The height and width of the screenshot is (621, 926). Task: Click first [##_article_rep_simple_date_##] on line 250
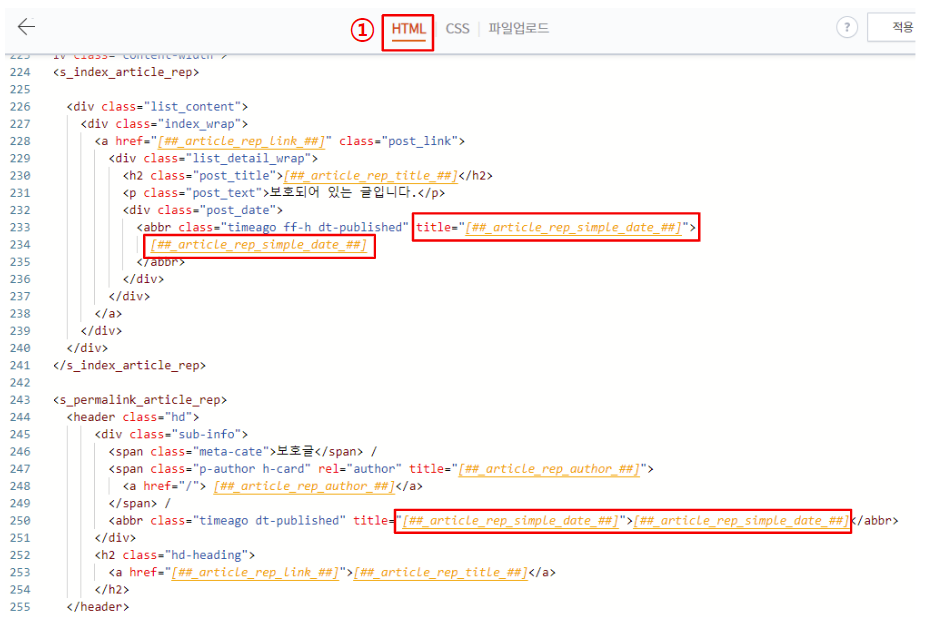tap(510, 521)
